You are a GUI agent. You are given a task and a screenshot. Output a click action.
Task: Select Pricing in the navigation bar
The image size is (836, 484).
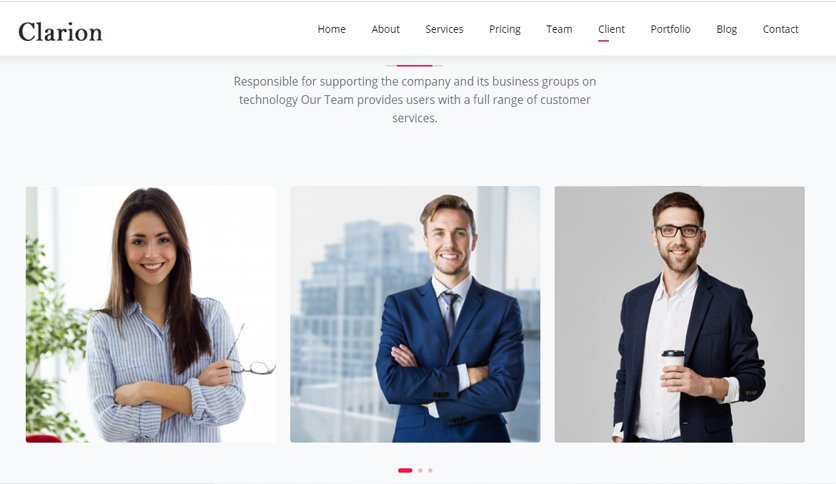click(505, 29)
